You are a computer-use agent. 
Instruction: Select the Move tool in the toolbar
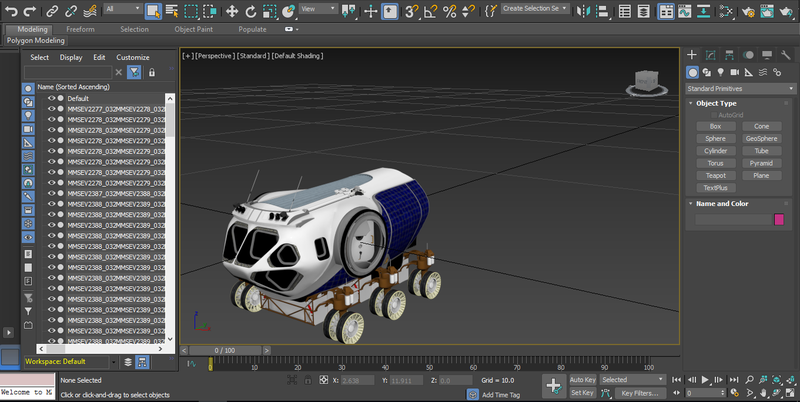[232, 11]
